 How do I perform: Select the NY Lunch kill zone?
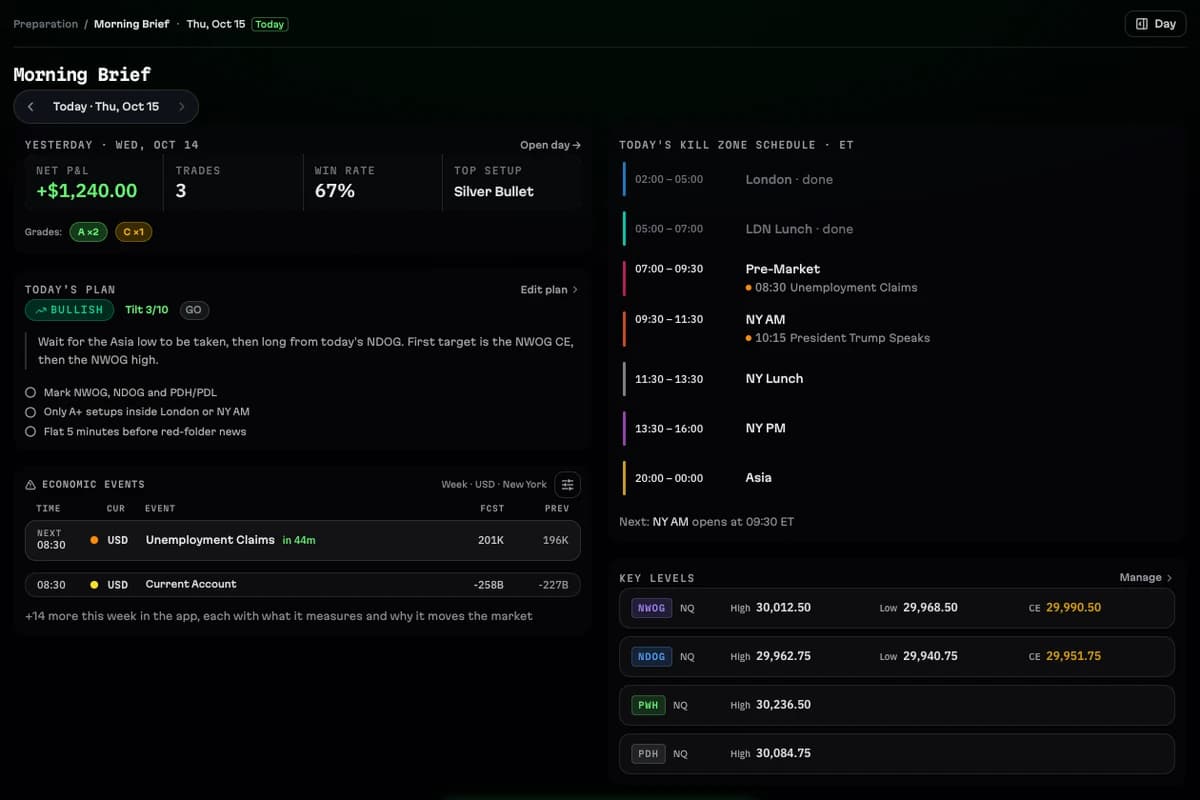point(898,379)
